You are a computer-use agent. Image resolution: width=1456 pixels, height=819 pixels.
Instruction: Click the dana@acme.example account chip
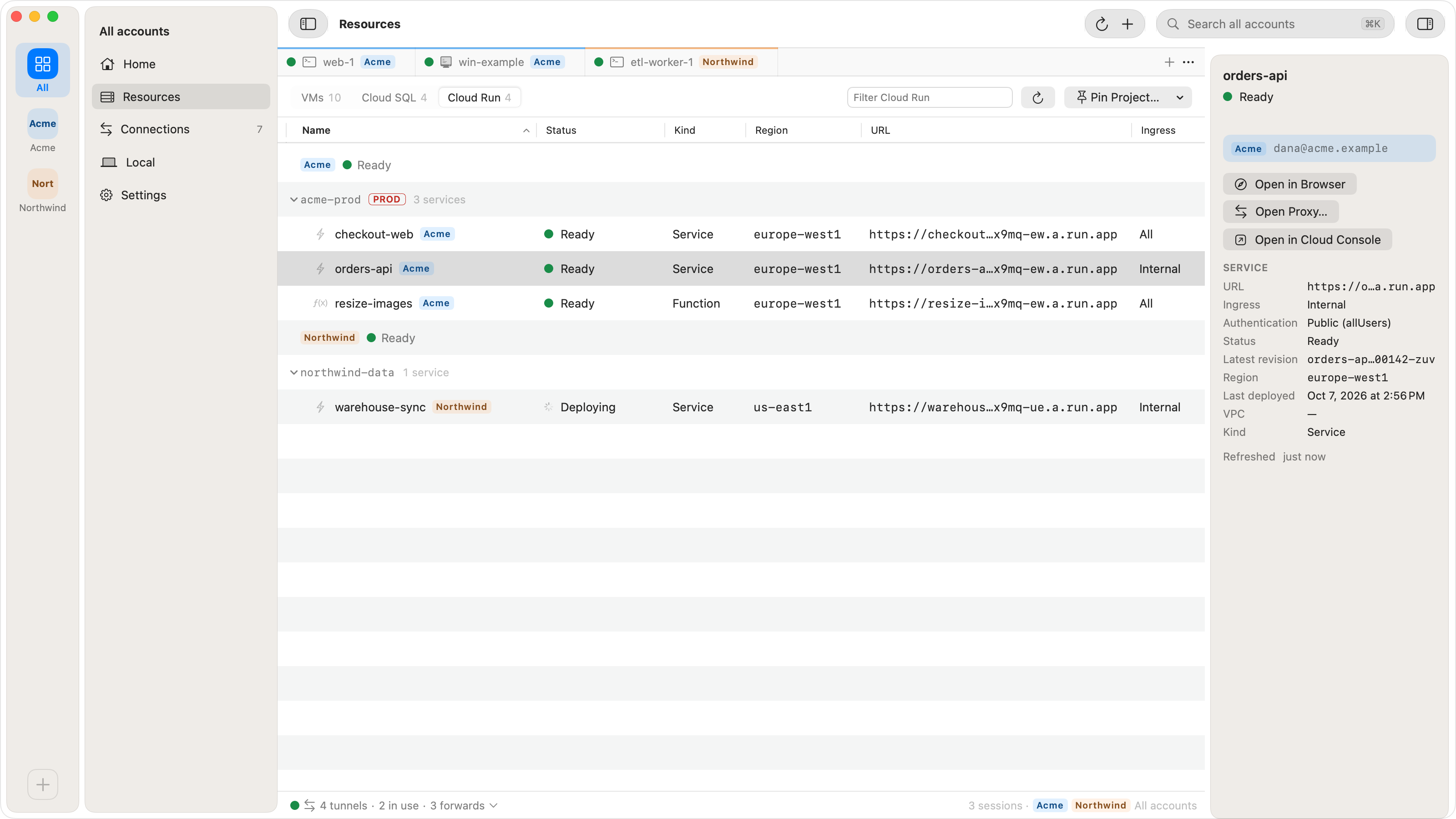point(1329,148)
